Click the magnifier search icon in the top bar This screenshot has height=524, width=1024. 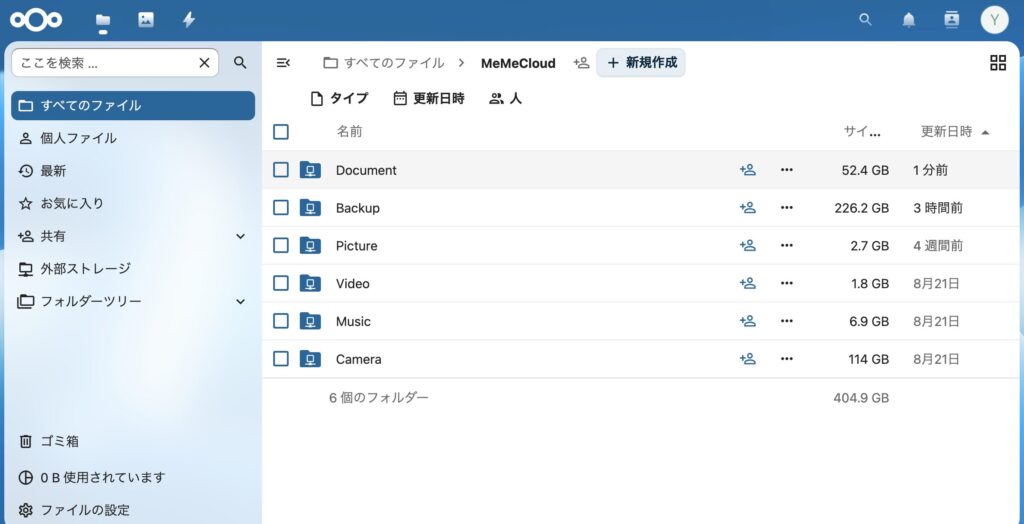[x=866, y=20]
